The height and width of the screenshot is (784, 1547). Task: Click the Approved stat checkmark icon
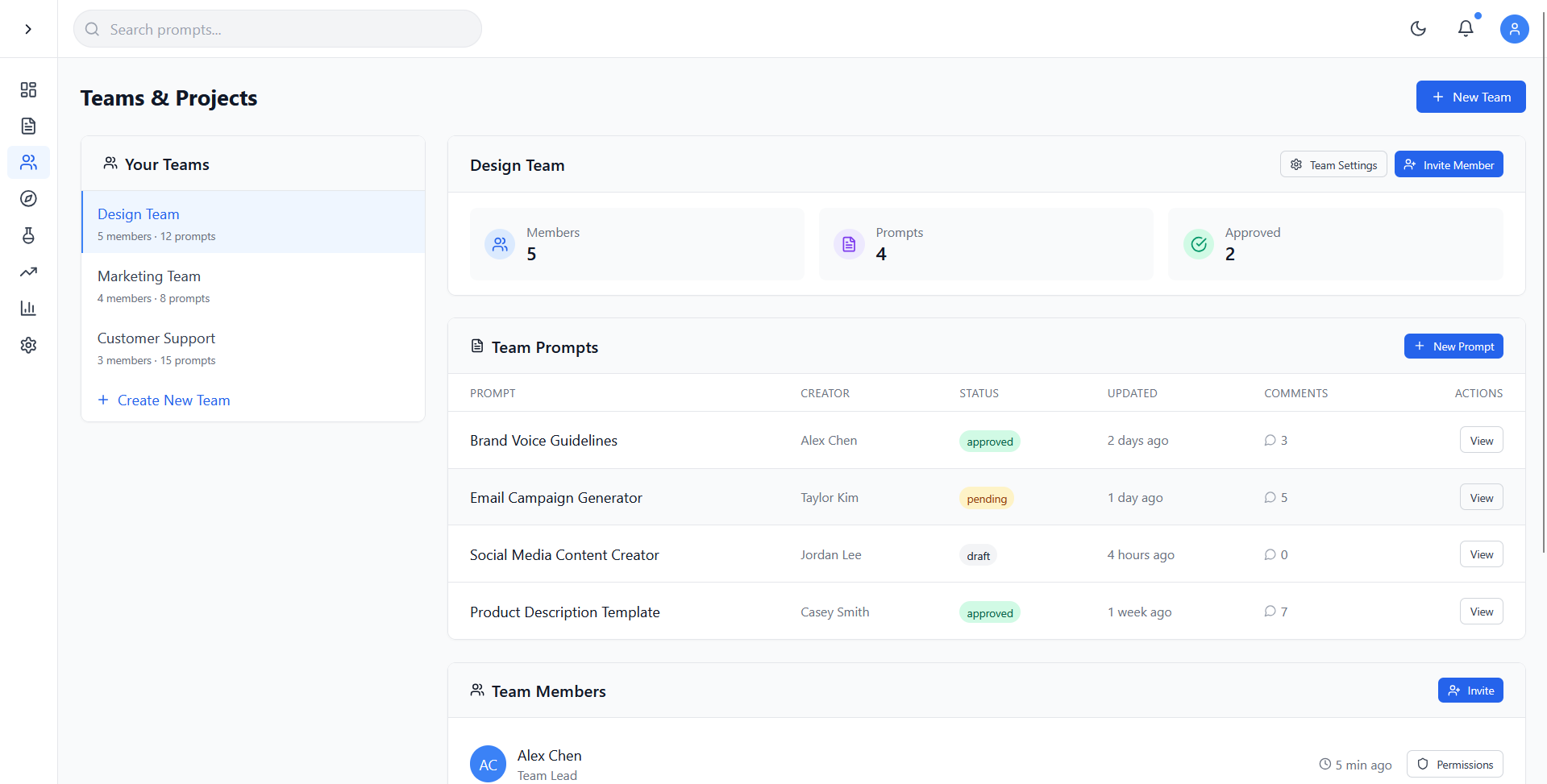point(1199,244)
